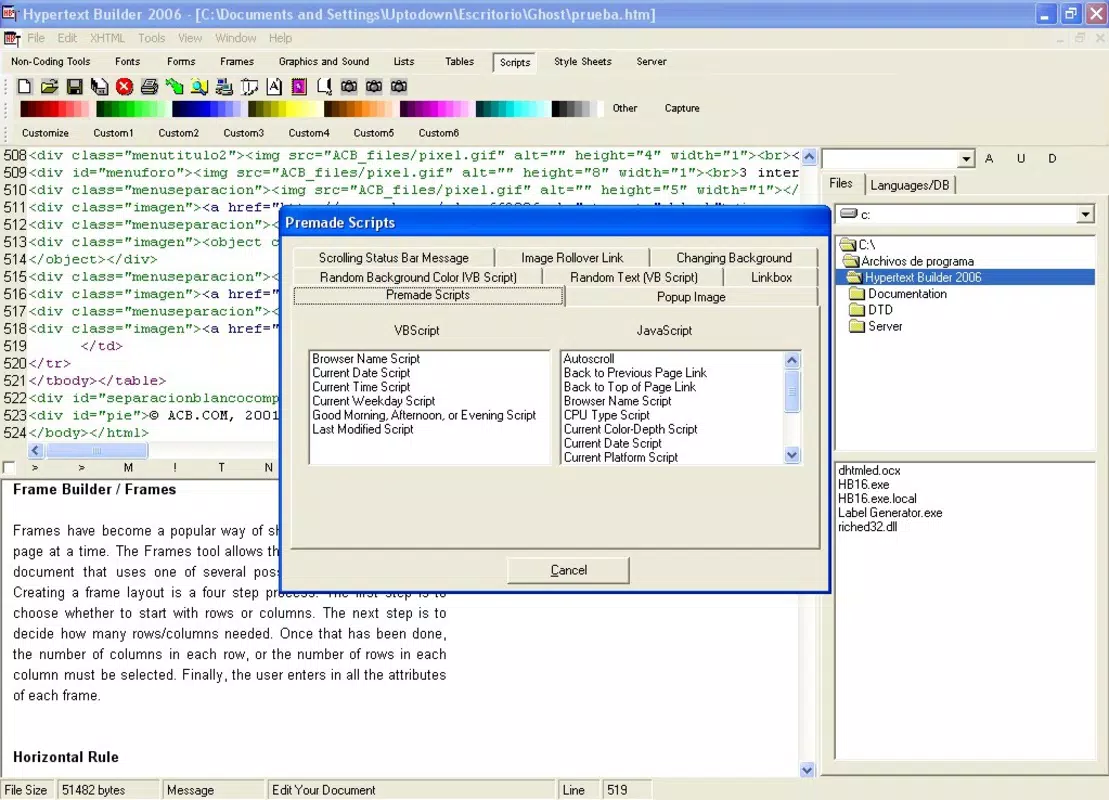The width and height of the screenshot is (1109, 800).
Task: Click code editor vertical scroll up arrow
Action: 809,157
